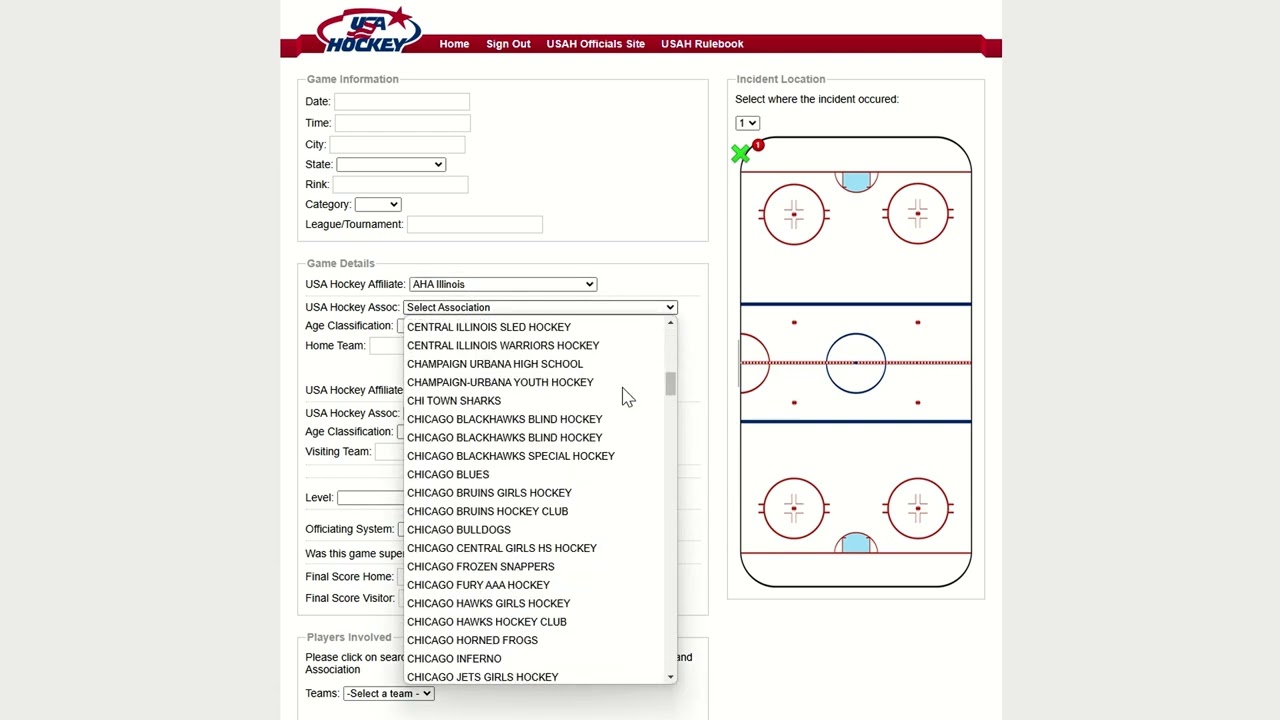The width and height of the screenshot is (1280, 720).
Task: Click the list scroll-up arrow
Action: click(x=670, y=323)
